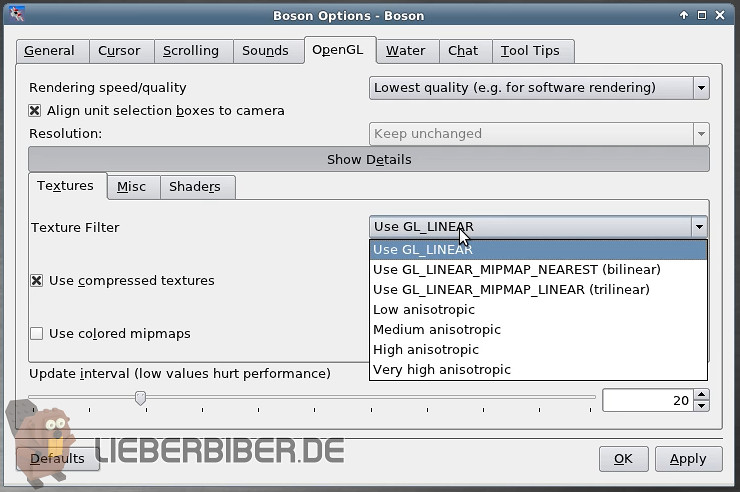Open the Rendering speed/quality dropdown
The image size is (740, 492).
click(539, 88)
